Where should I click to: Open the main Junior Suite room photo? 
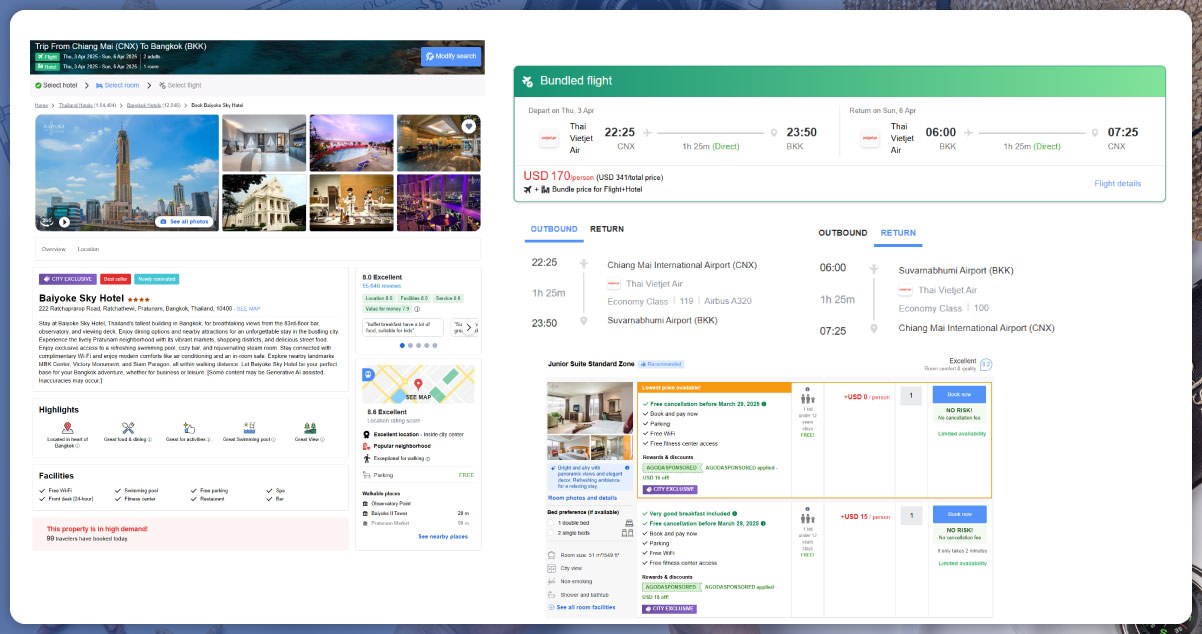point(591,409)
